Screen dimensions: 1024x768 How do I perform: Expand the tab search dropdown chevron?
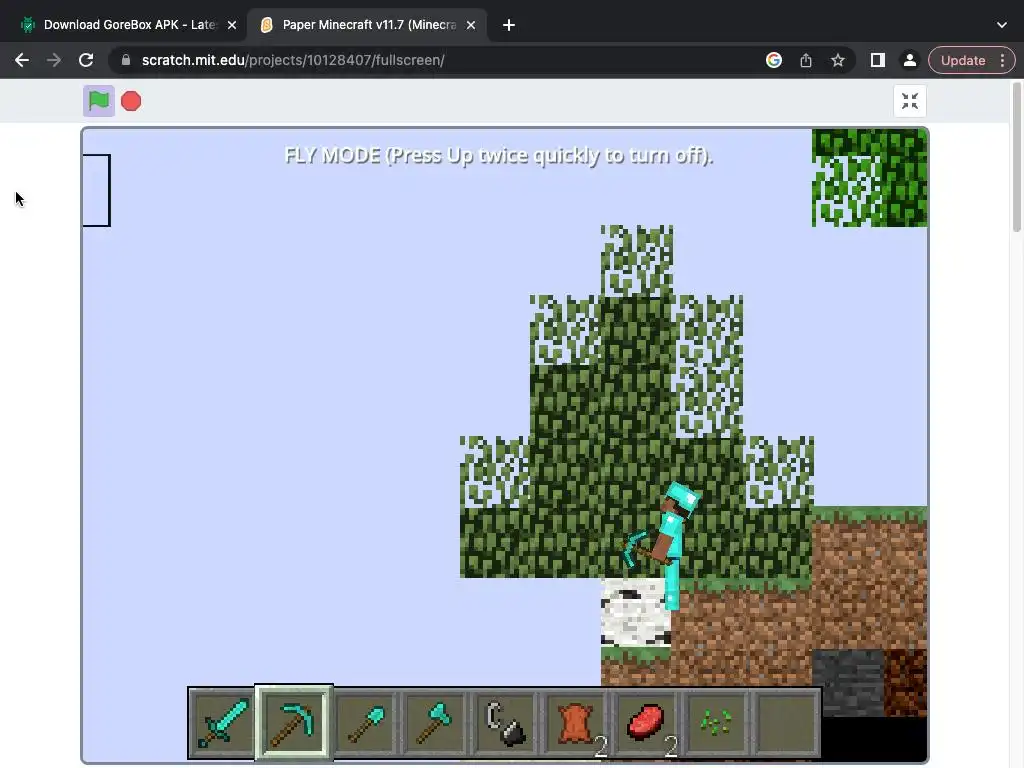[x=1002, y=25]
